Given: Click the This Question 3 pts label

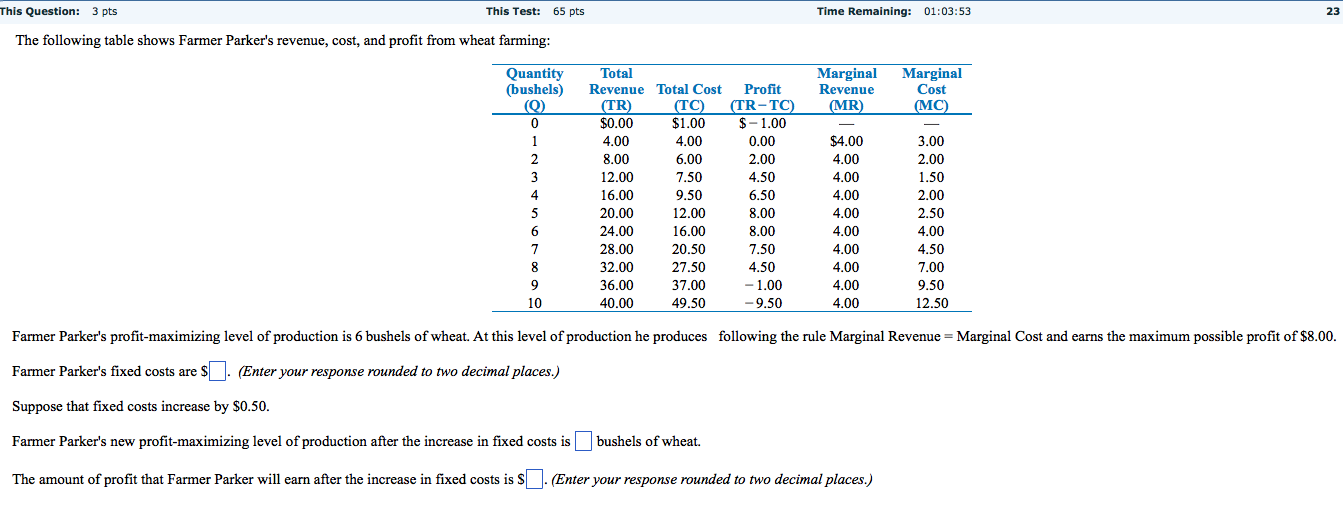Looking at the screenshot, I should pos(58,11).
